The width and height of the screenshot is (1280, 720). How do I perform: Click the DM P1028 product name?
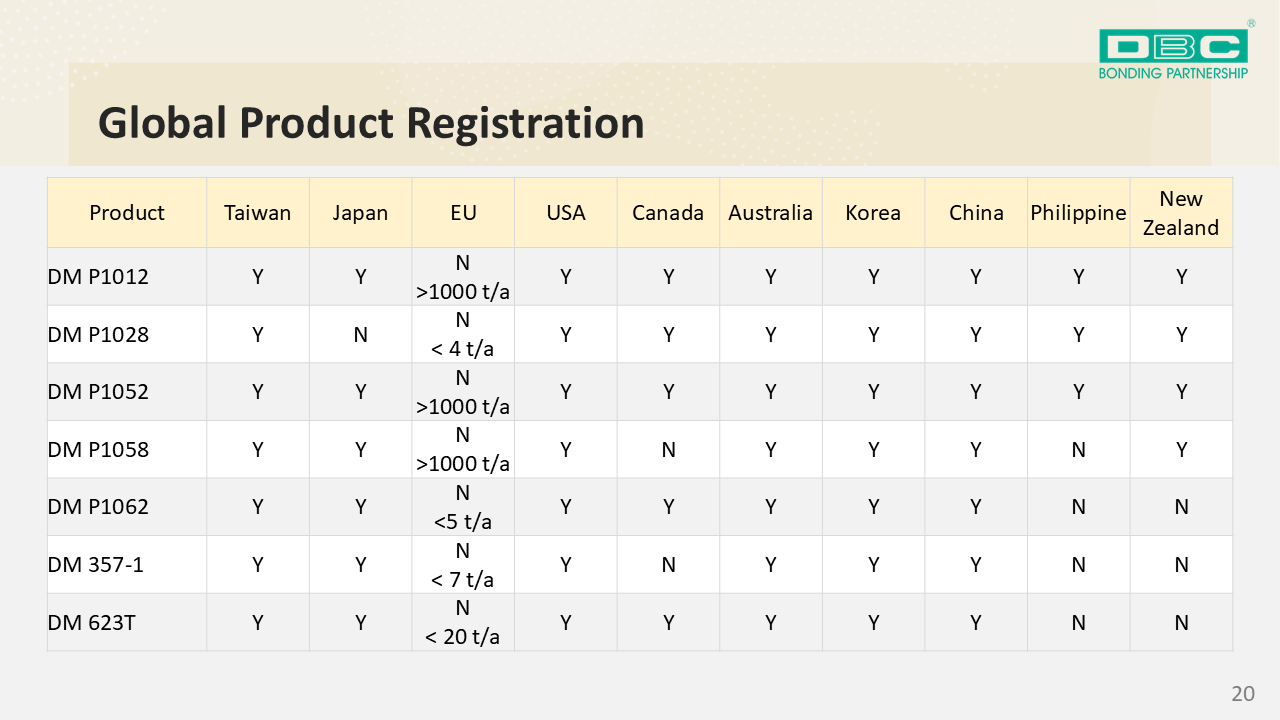click(99, 335)
